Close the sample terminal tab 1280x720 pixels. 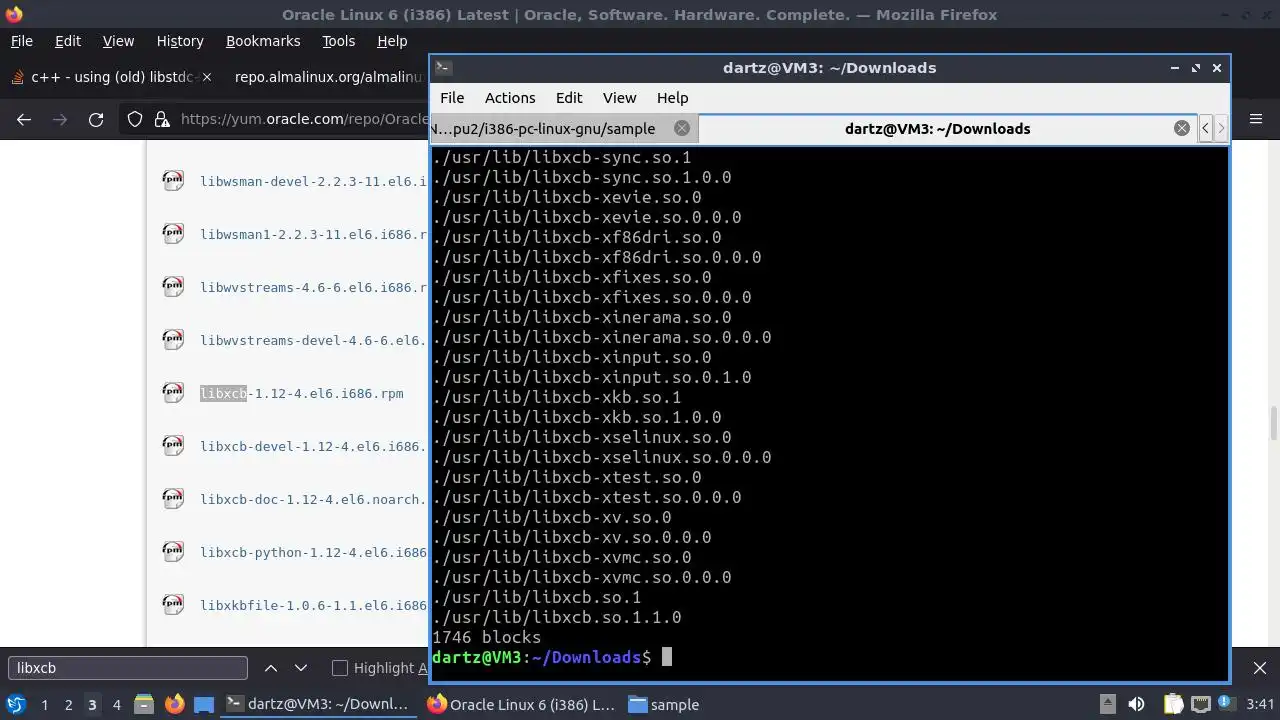682,128
